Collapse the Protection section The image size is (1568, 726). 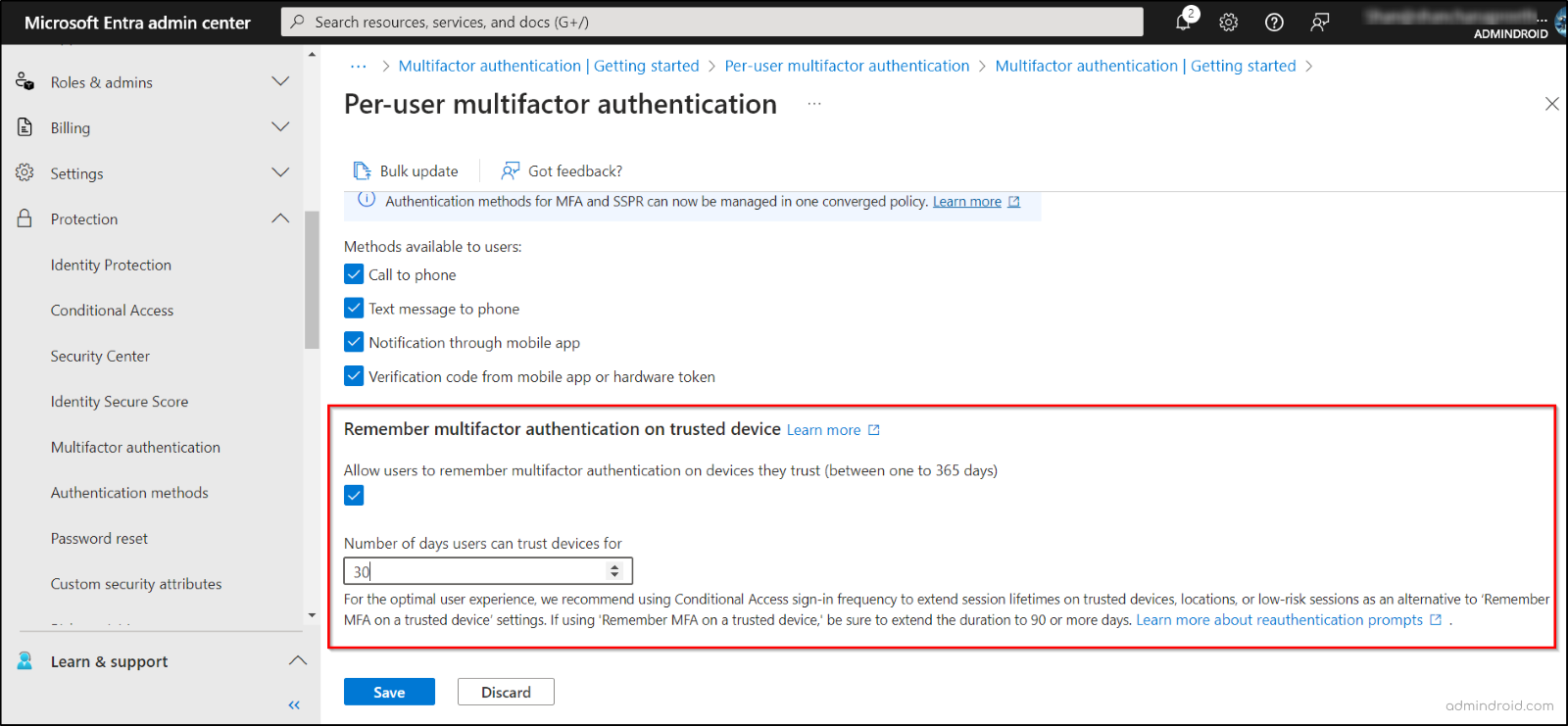[280, 218]
